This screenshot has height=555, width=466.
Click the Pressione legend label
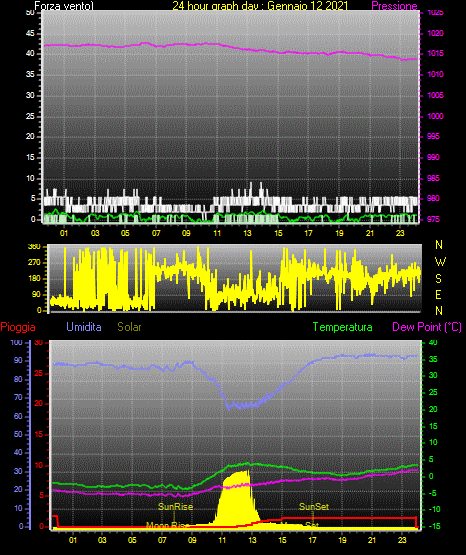pos(394,6)
